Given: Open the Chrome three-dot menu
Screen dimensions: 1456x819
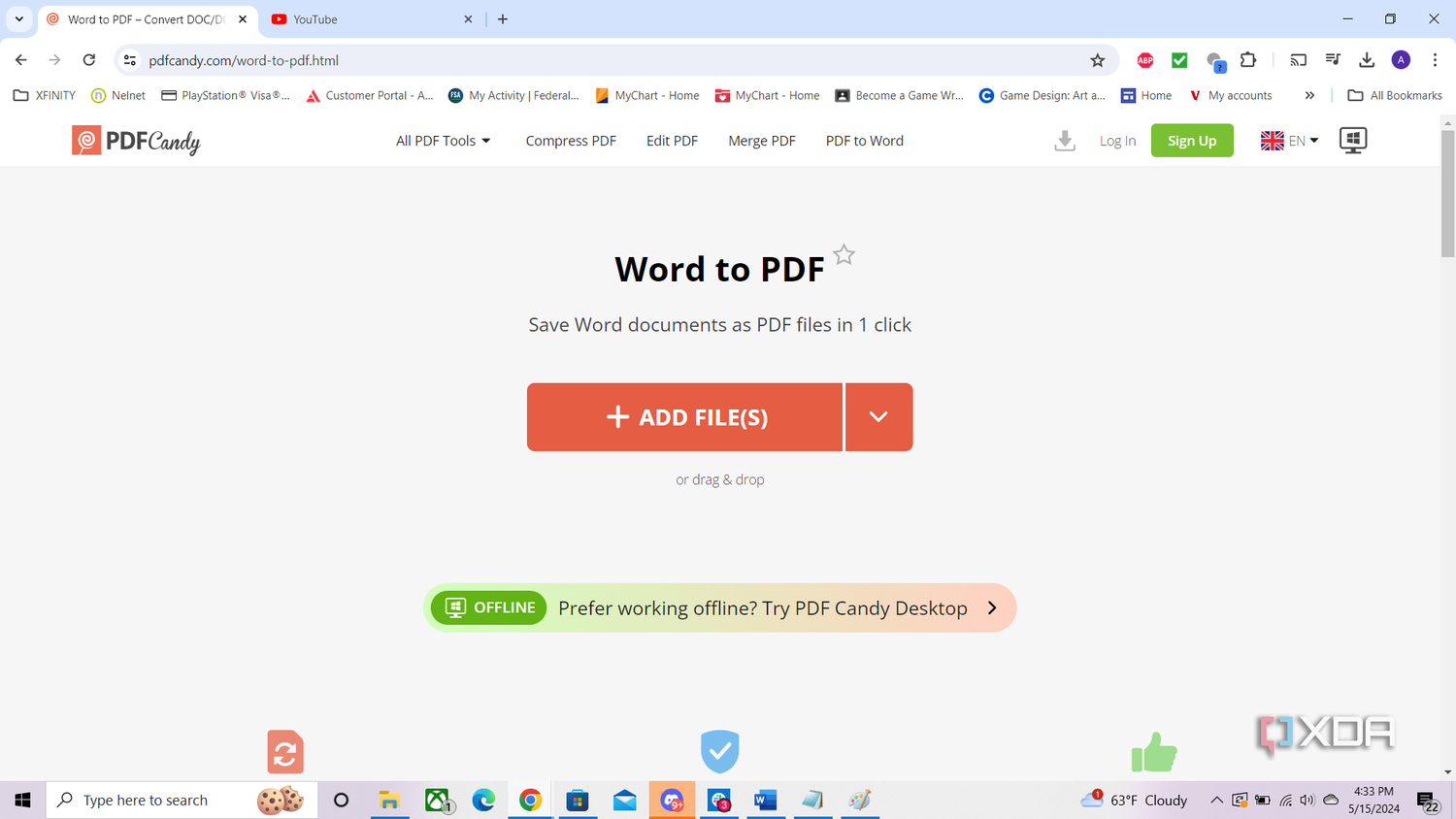Looking at the screenshot, I should [x=1435, y=60].
